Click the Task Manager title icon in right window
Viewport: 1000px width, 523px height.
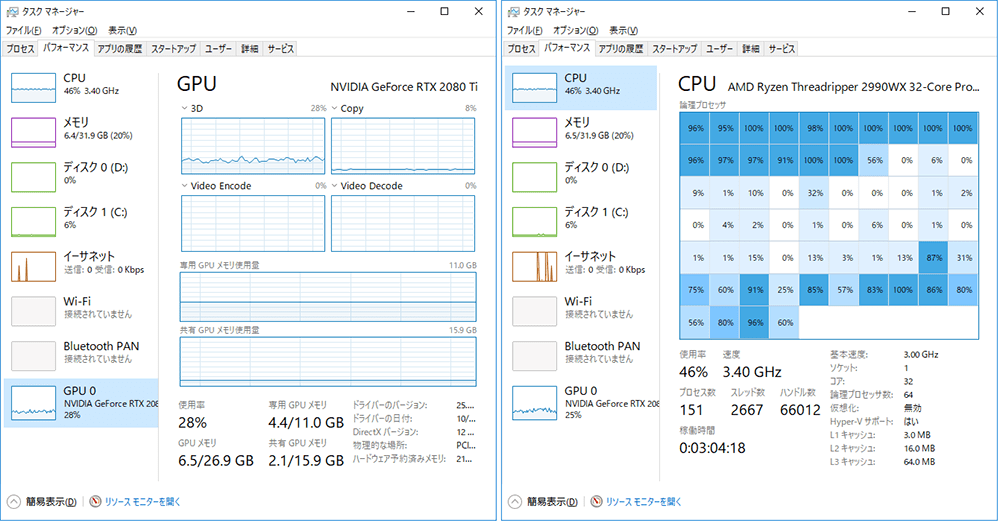(x=513, y=11)
